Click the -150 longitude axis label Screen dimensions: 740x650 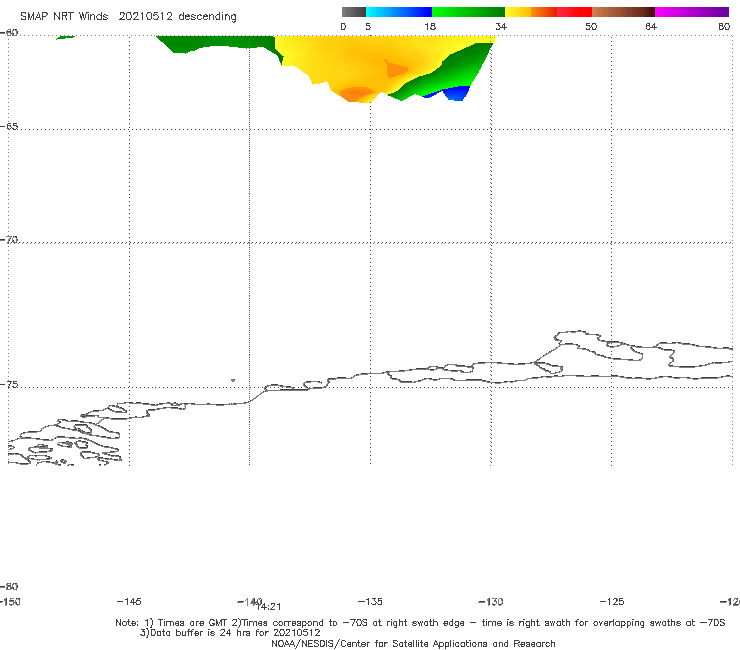(x=9, y=601)
